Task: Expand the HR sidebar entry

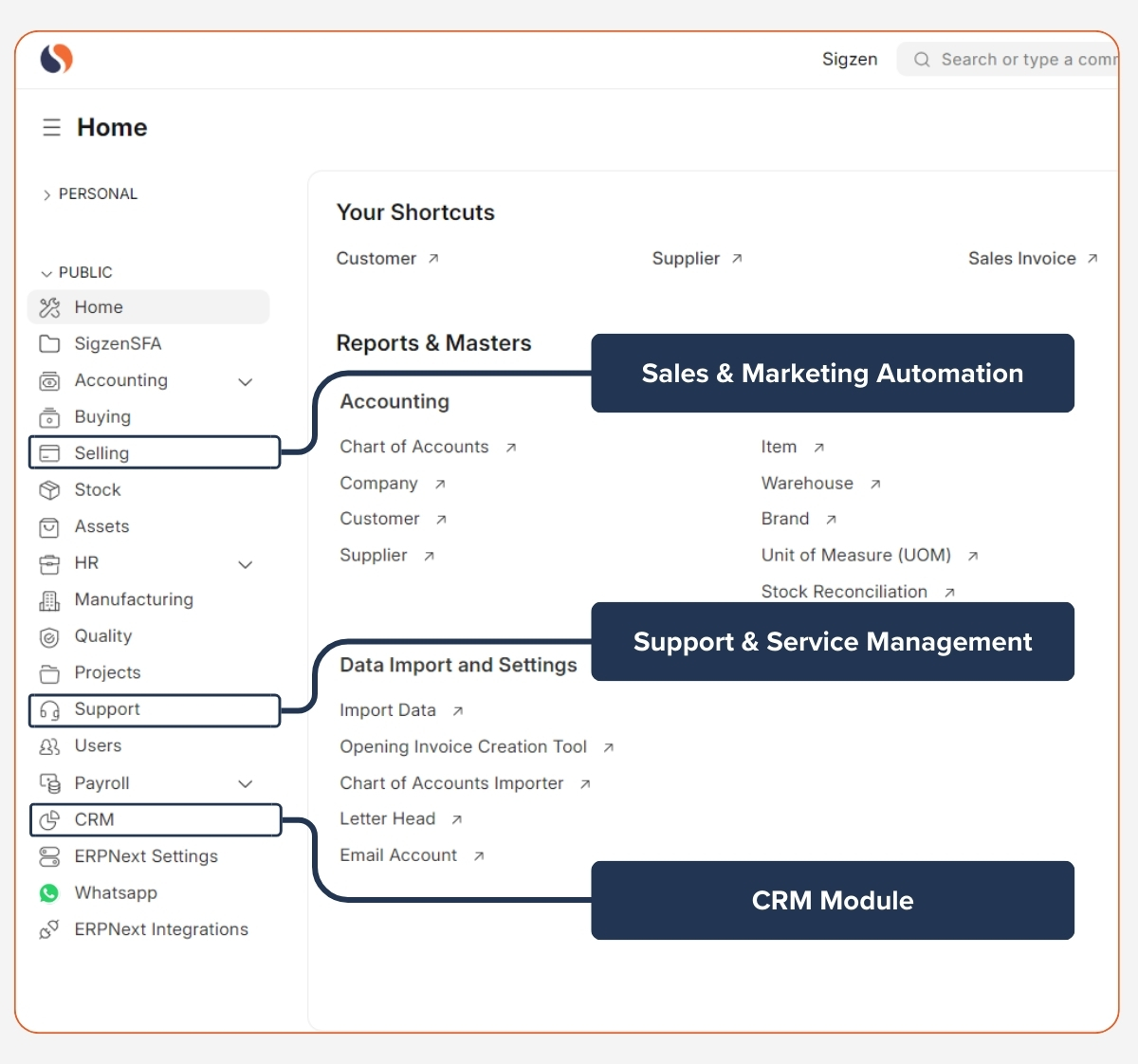Action: (246, 563)
